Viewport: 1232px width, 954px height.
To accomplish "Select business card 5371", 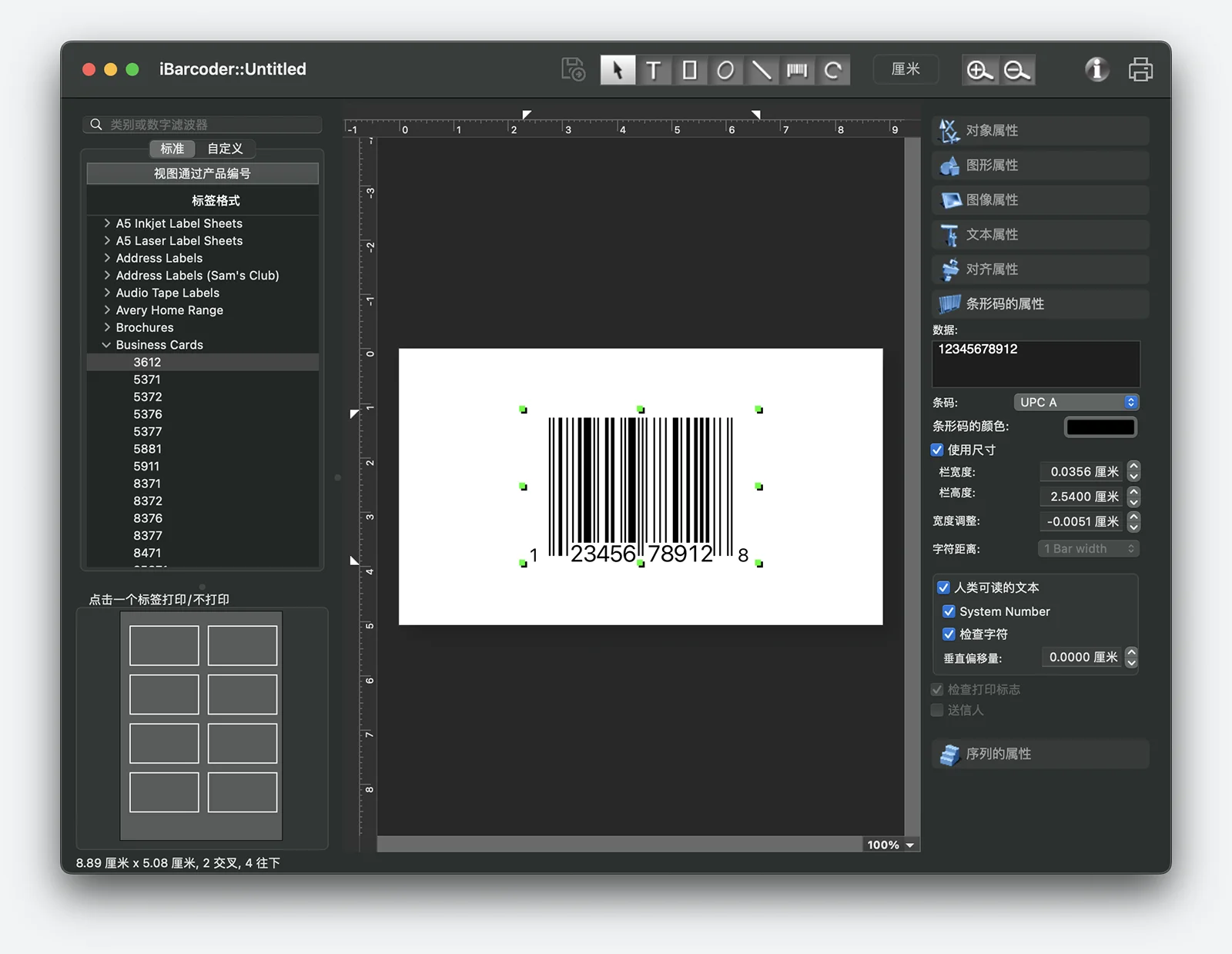I will pos(147,380).
